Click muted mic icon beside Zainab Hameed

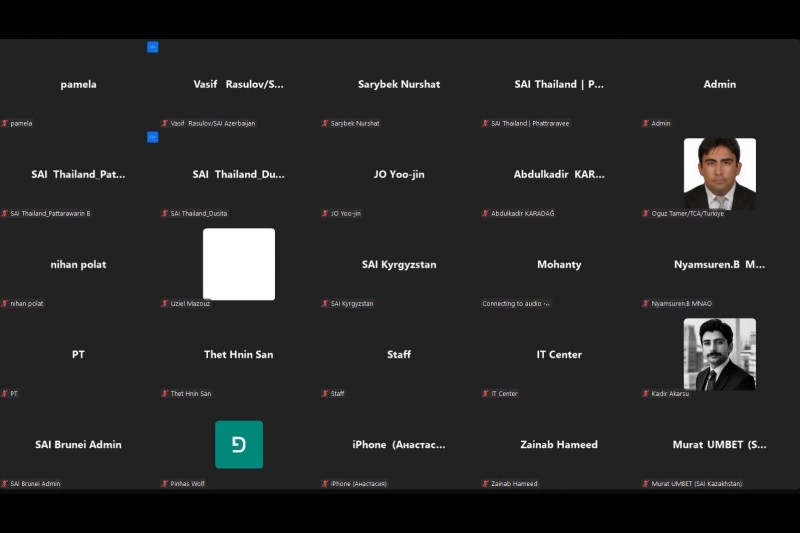[x=485, y=484]
